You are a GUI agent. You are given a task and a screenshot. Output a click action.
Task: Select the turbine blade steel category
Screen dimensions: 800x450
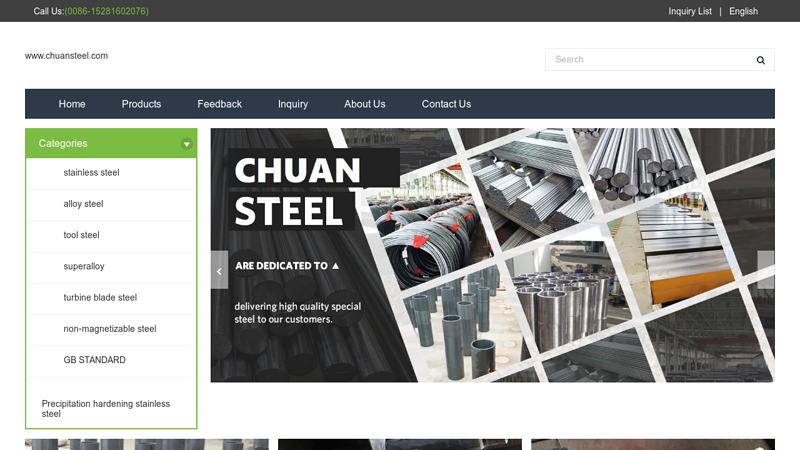tap(100, 297)
